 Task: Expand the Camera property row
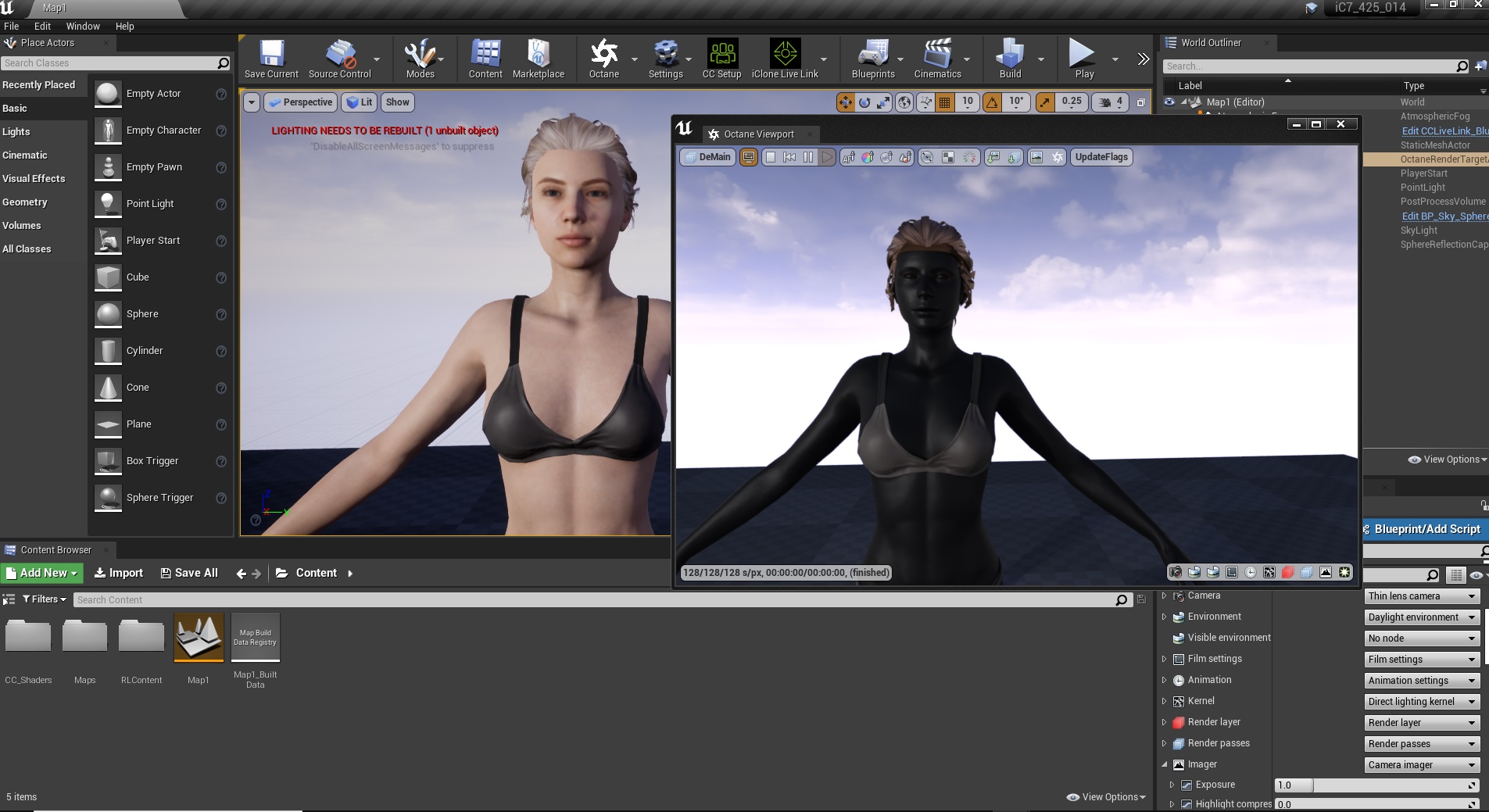click(1165, 596)
